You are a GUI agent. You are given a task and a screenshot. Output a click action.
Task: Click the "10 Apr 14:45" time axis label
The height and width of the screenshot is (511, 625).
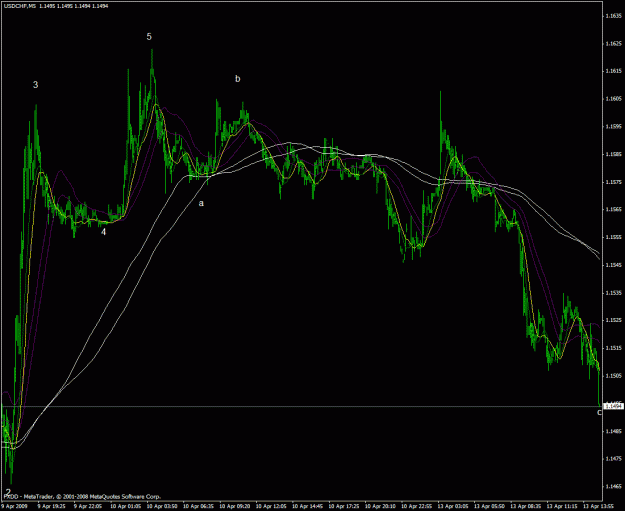308,506
